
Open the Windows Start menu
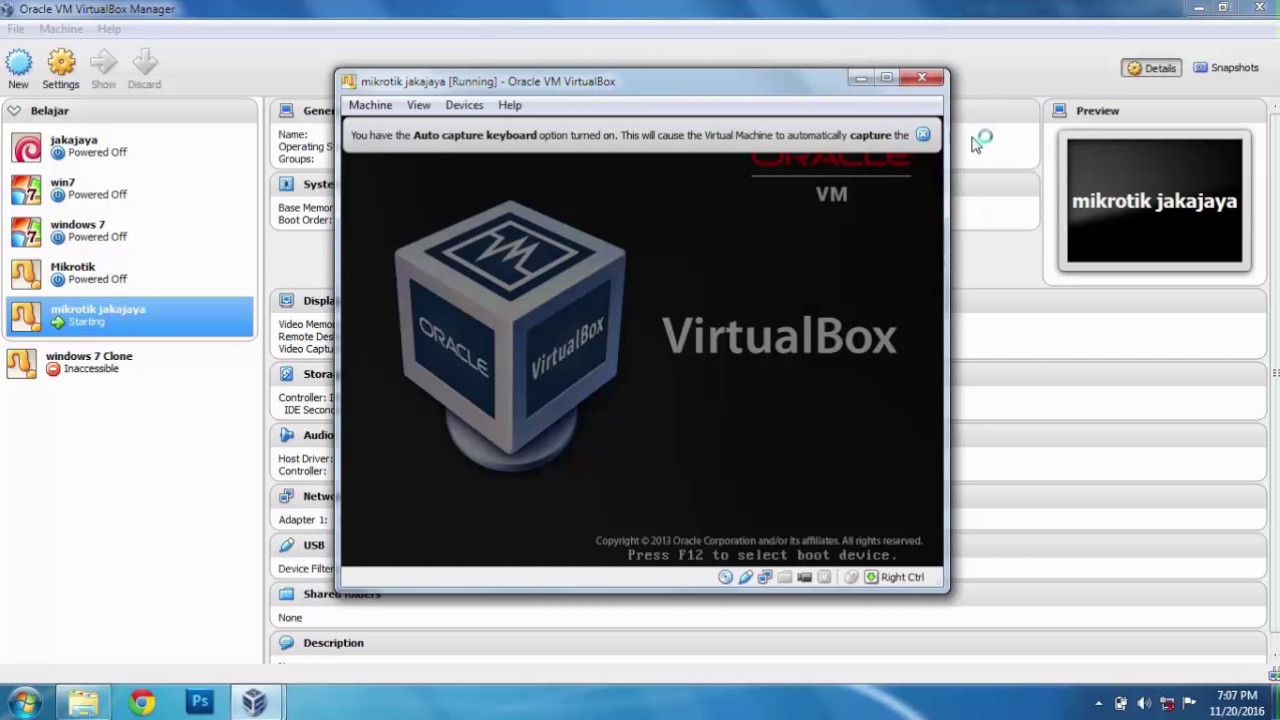[24, 702]
